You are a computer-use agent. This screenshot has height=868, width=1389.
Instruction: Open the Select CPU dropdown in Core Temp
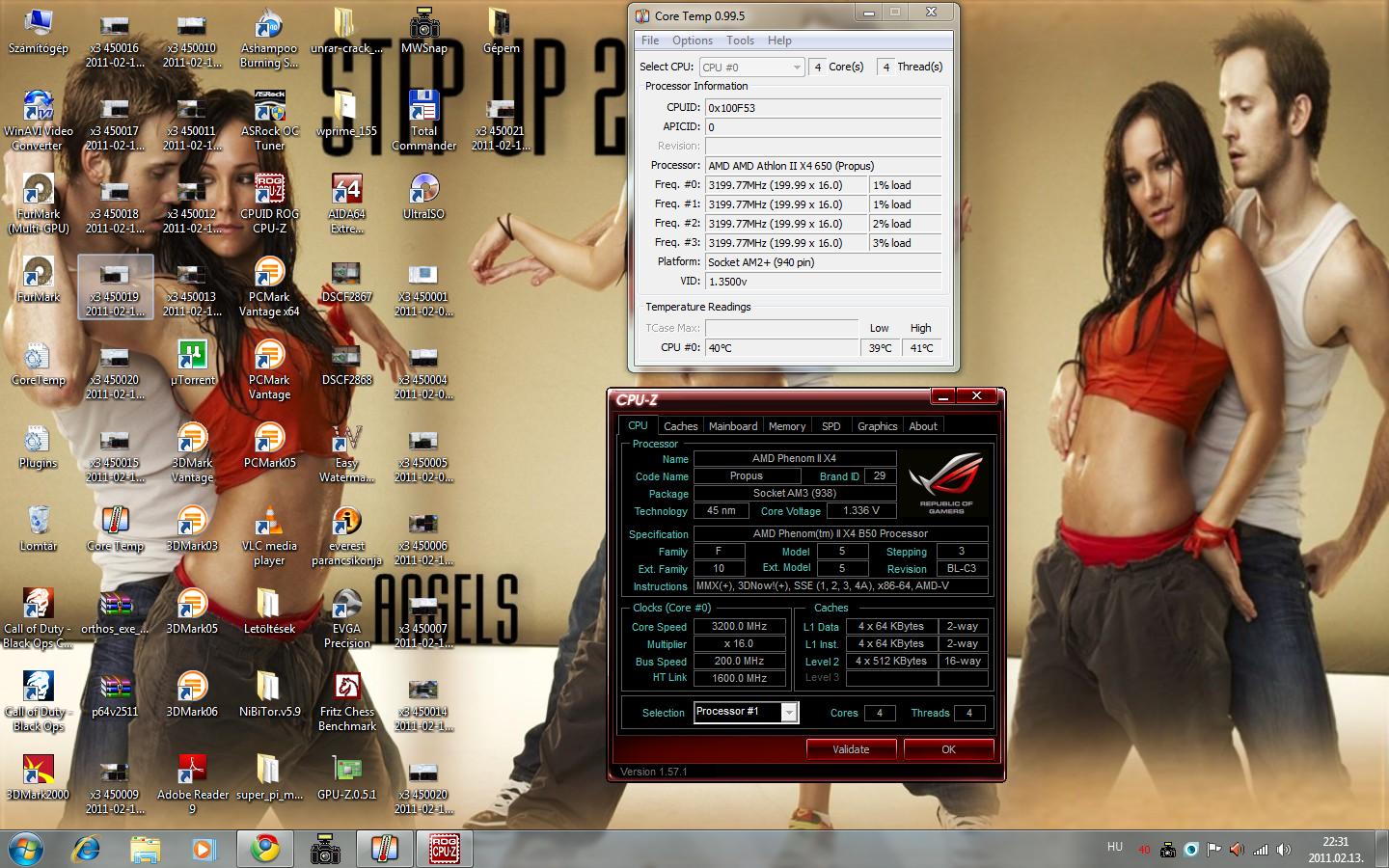(x=751, y=67)
